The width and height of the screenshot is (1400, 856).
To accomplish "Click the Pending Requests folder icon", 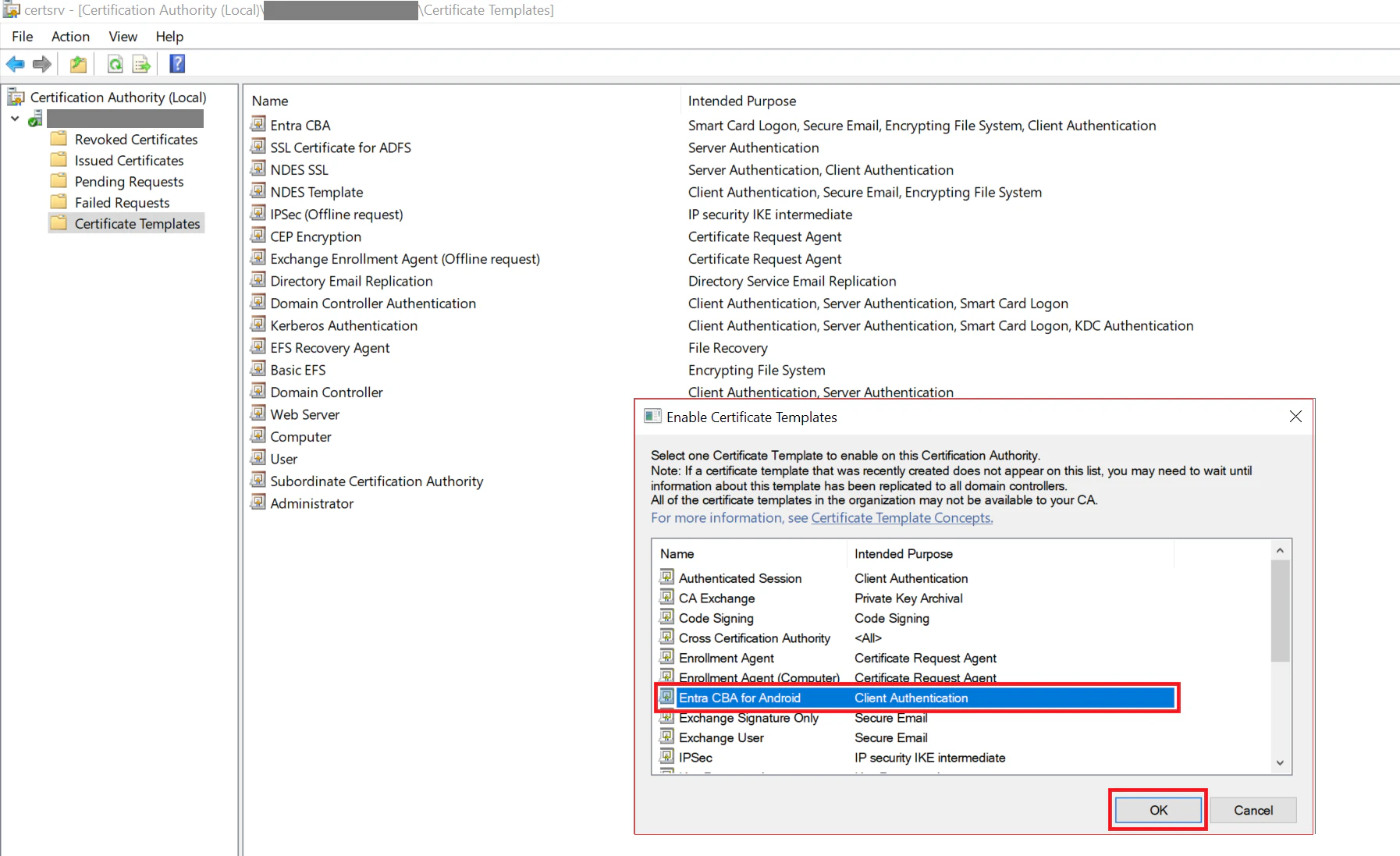I will pyautogui.click(x=59, y=181).
